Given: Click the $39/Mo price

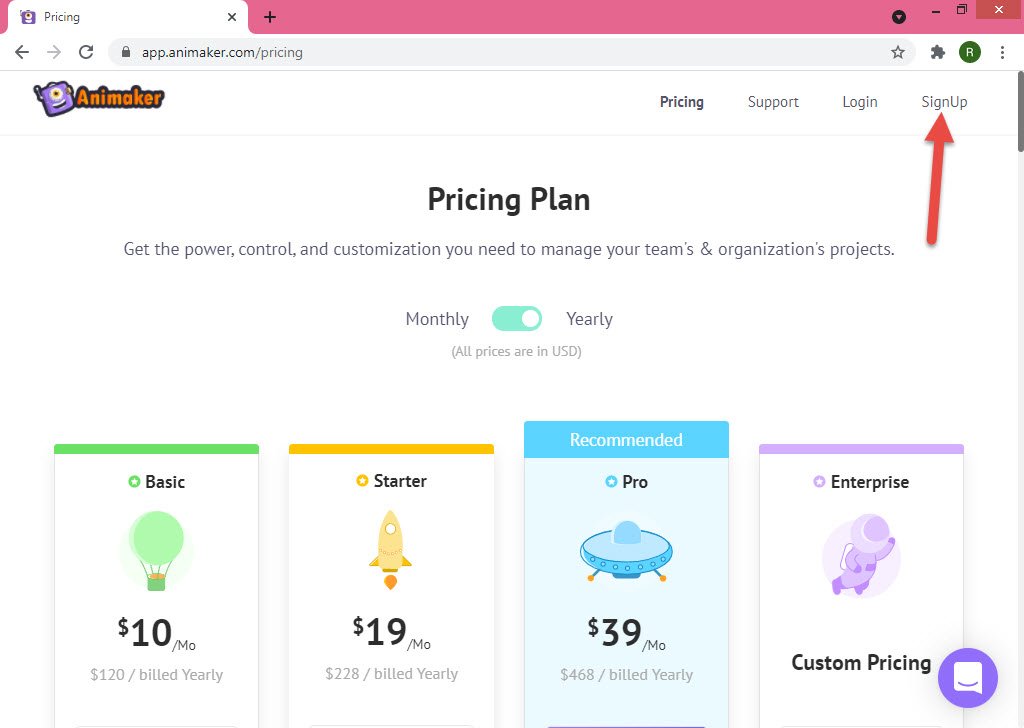Looking at the screenshot, I should click(x=626, y=633).
